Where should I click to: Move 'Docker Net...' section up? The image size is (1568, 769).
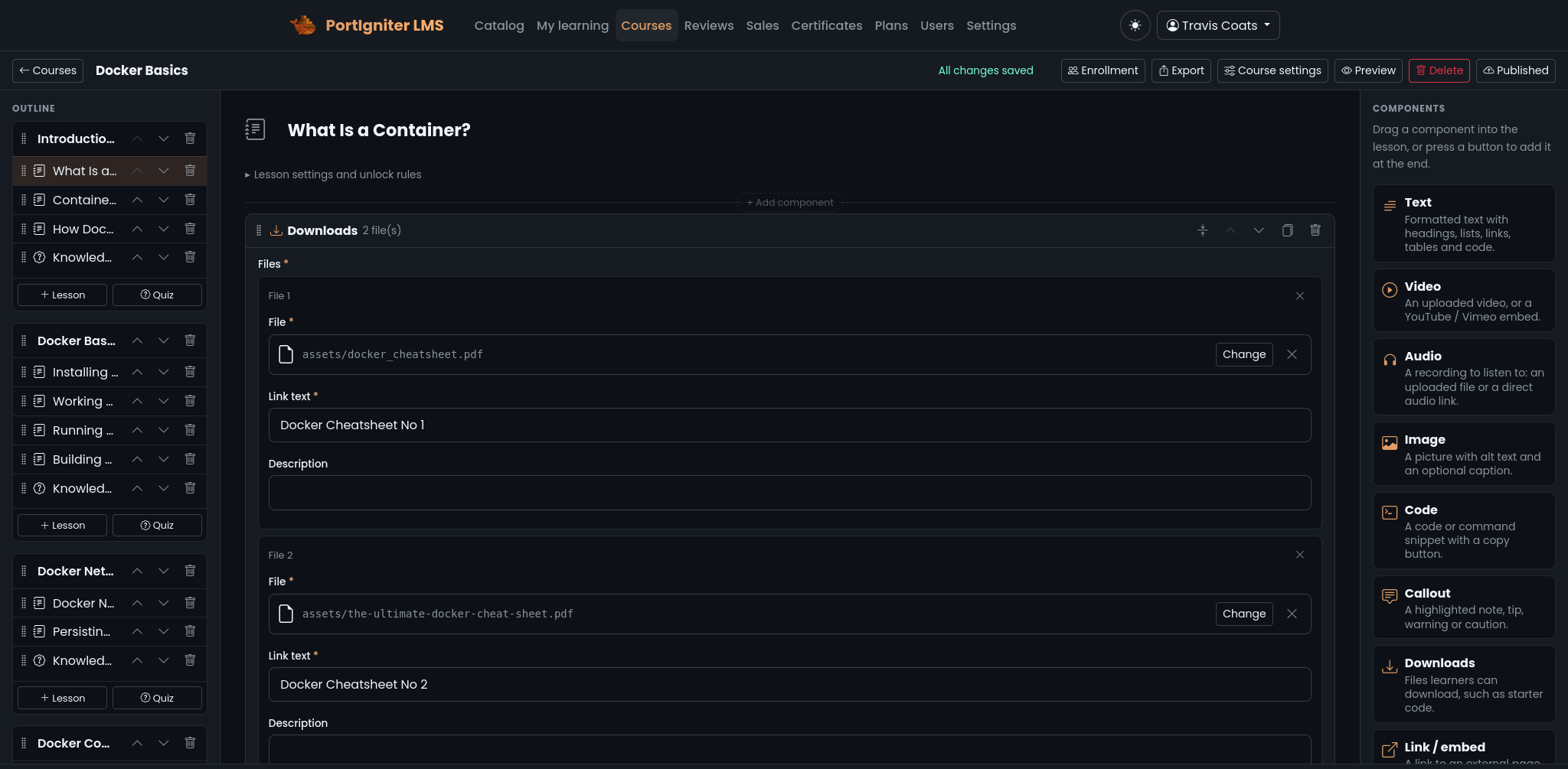[x=137, y=571]
